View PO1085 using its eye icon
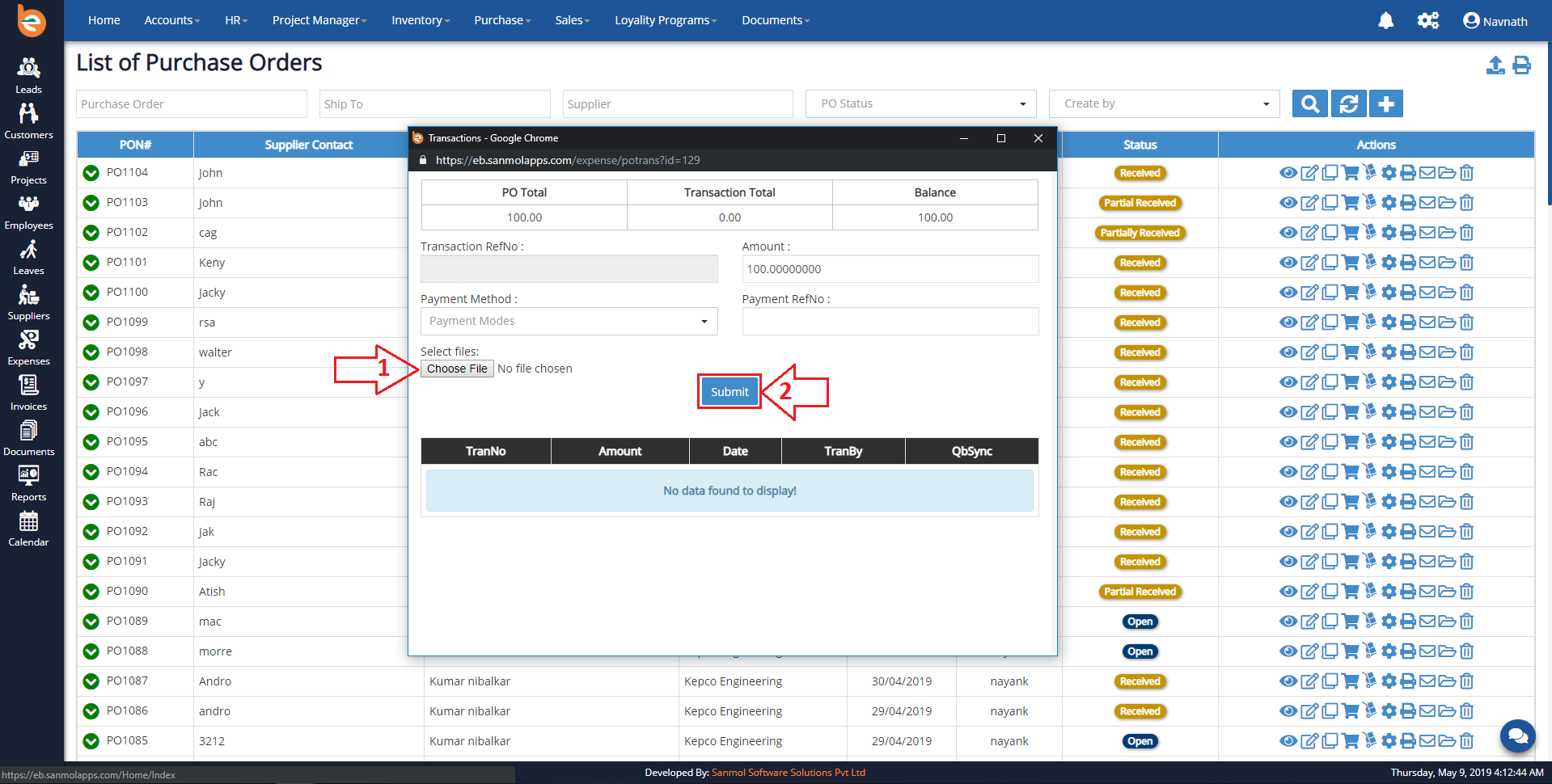1552x784 pixels. coord(1288,741)
